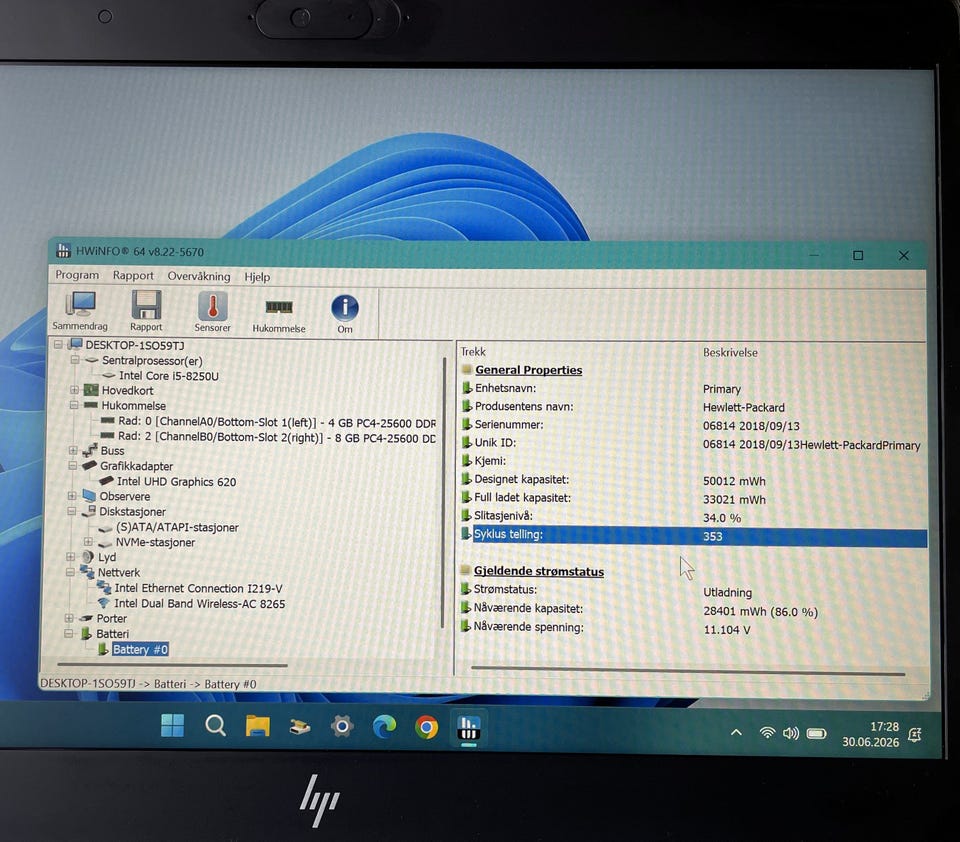The height and width of the screenshot is (842, 960).
Task: Expand the NVMe-stasjoner node
Action: pos(88,542)
